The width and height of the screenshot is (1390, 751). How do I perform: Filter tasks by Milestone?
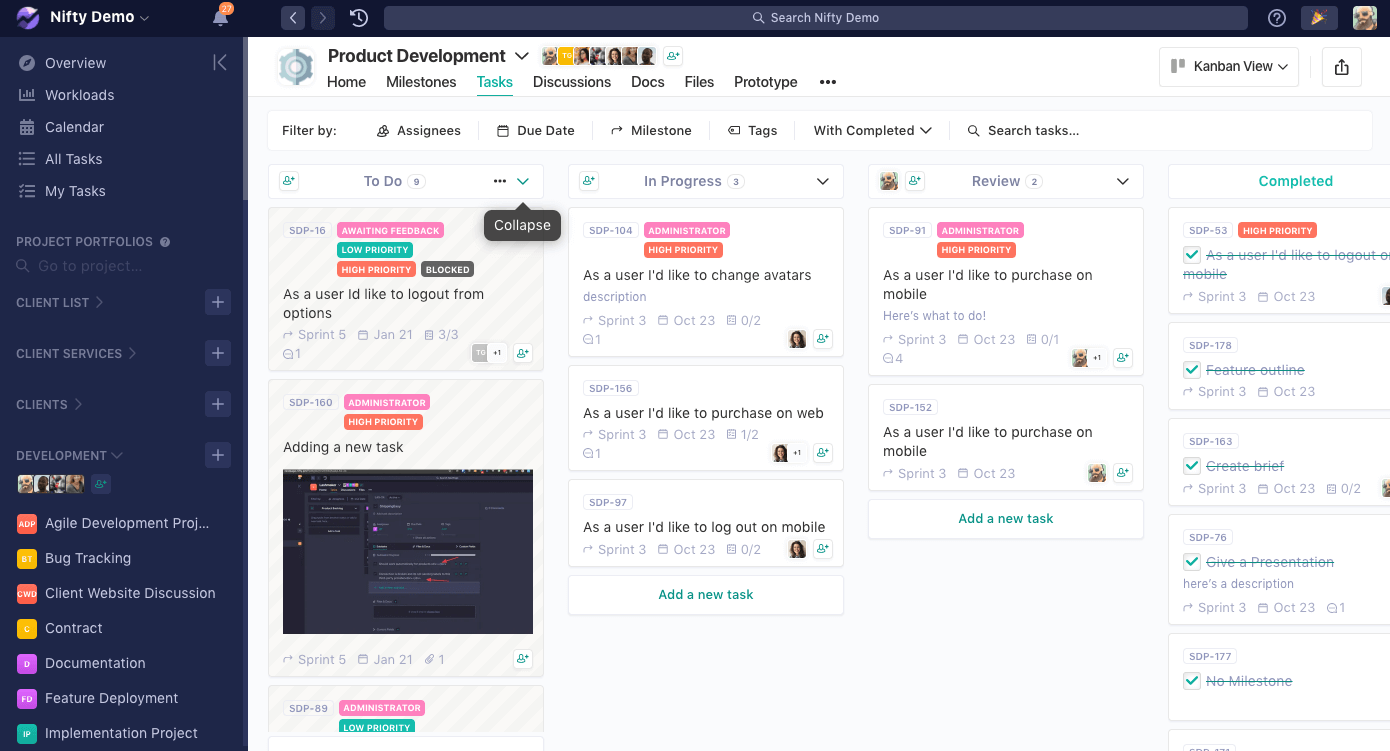pyautogui.click(x=651, y=130)
